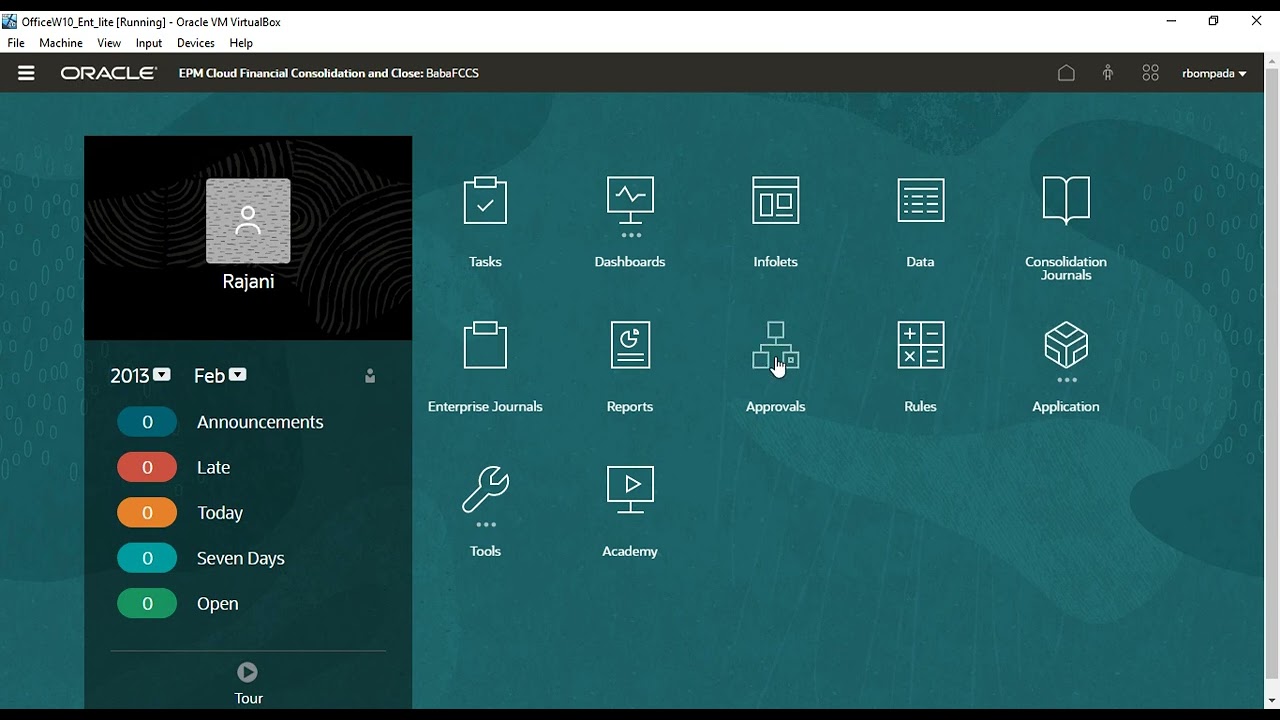Click the Academy label
The width and height of the screenshot is (1280, 720).
point(630,551)
